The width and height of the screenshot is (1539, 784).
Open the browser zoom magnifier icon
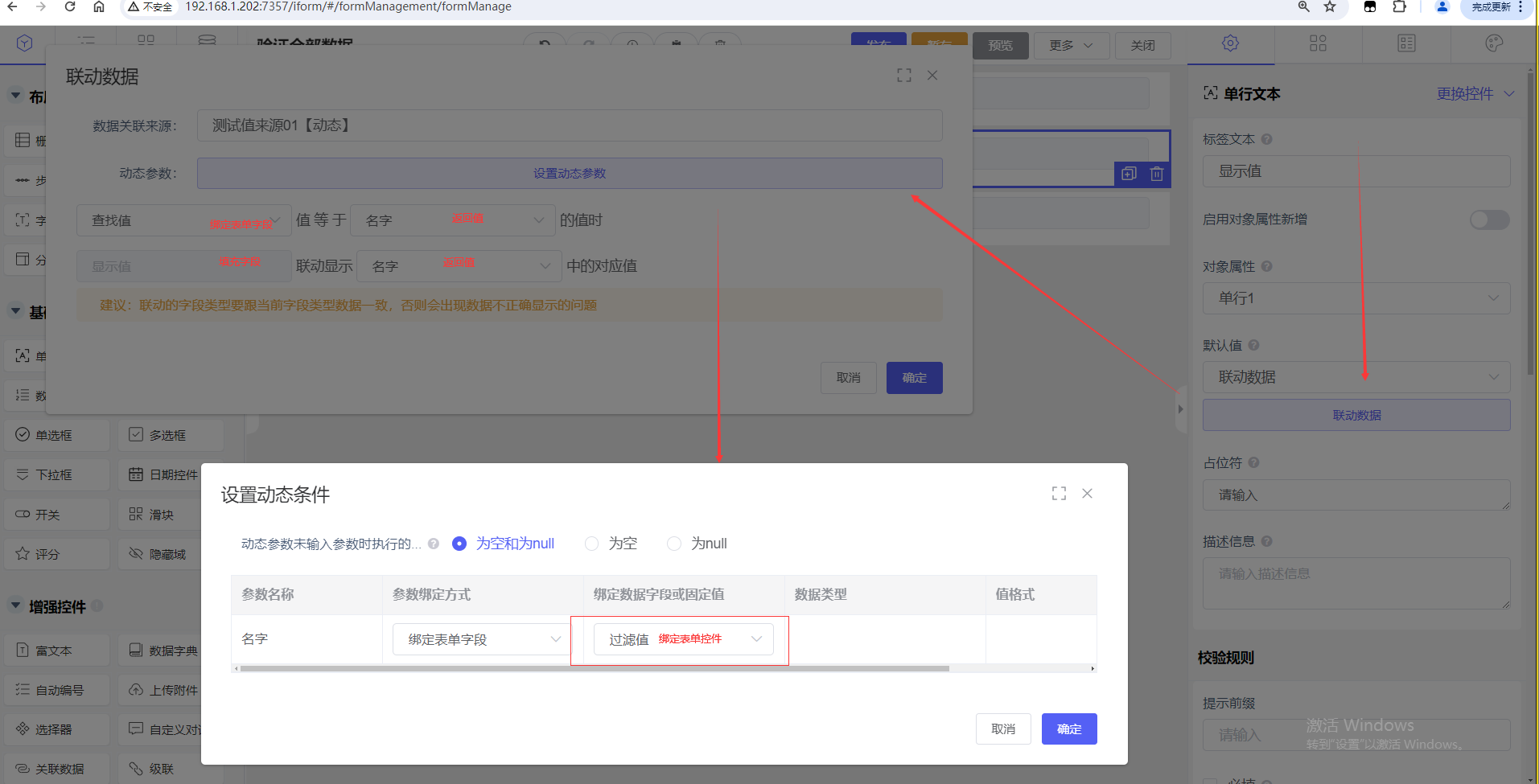pos(1303,7)
